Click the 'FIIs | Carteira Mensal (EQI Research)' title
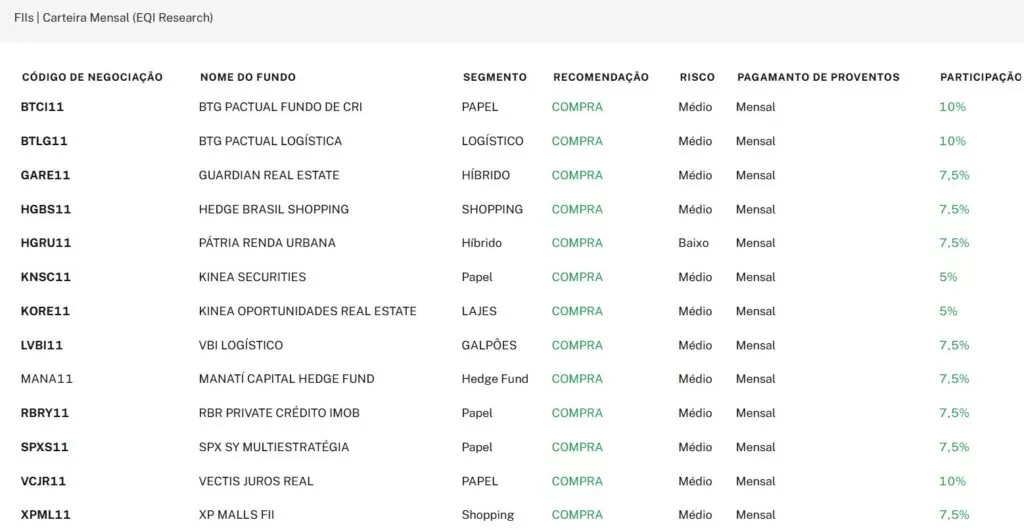The image size is (1024, 530). click(114, 18)
